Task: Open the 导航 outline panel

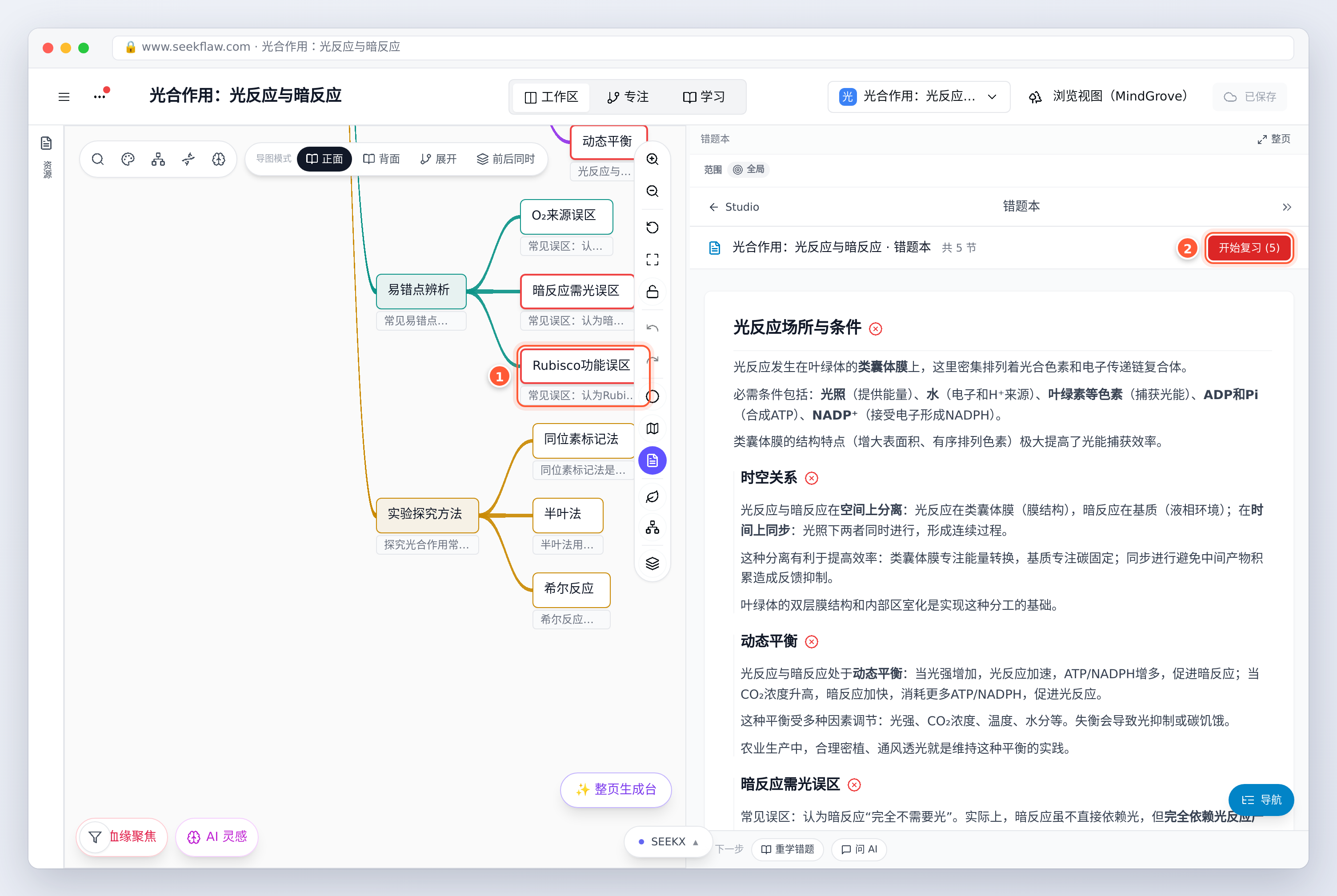Action: click(1261, 800)
